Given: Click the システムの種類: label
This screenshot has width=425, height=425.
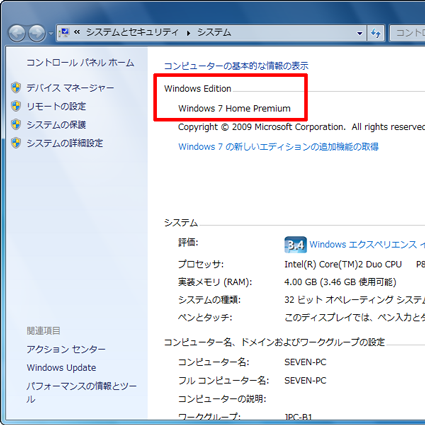Looking at the screenshot, I should point(209,300).
